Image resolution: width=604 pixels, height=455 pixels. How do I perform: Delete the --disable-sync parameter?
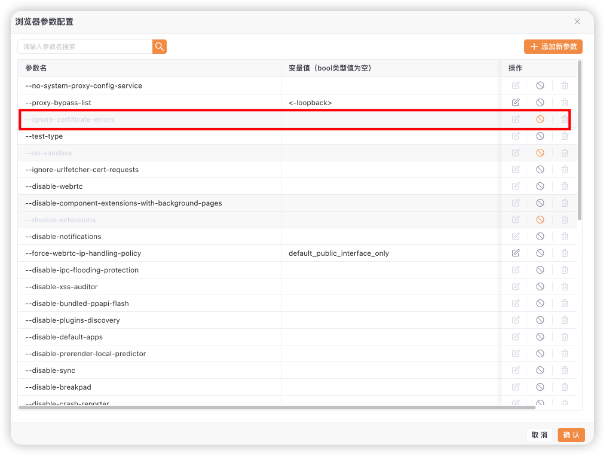tap(564, 370)
